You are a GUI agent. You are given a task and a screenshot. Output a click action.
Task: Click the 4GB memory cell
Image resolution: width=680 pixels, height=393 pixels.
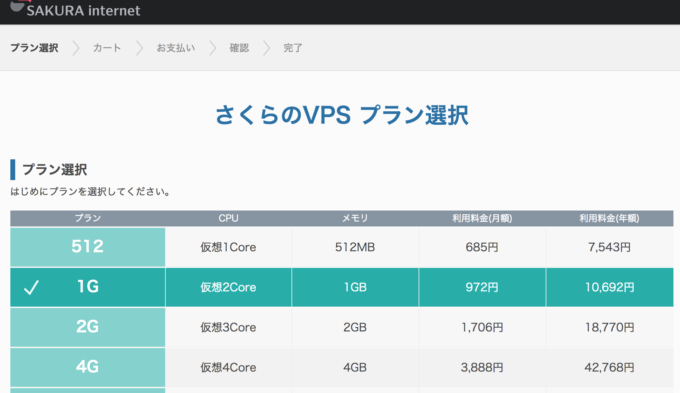(x=355, y=367)
